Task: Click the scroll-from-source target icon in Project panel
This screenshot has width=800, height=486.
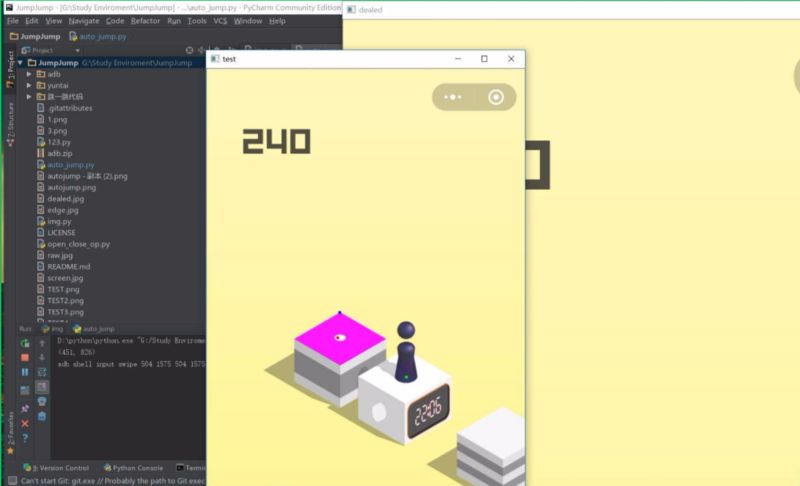Action: pos(189,50)
